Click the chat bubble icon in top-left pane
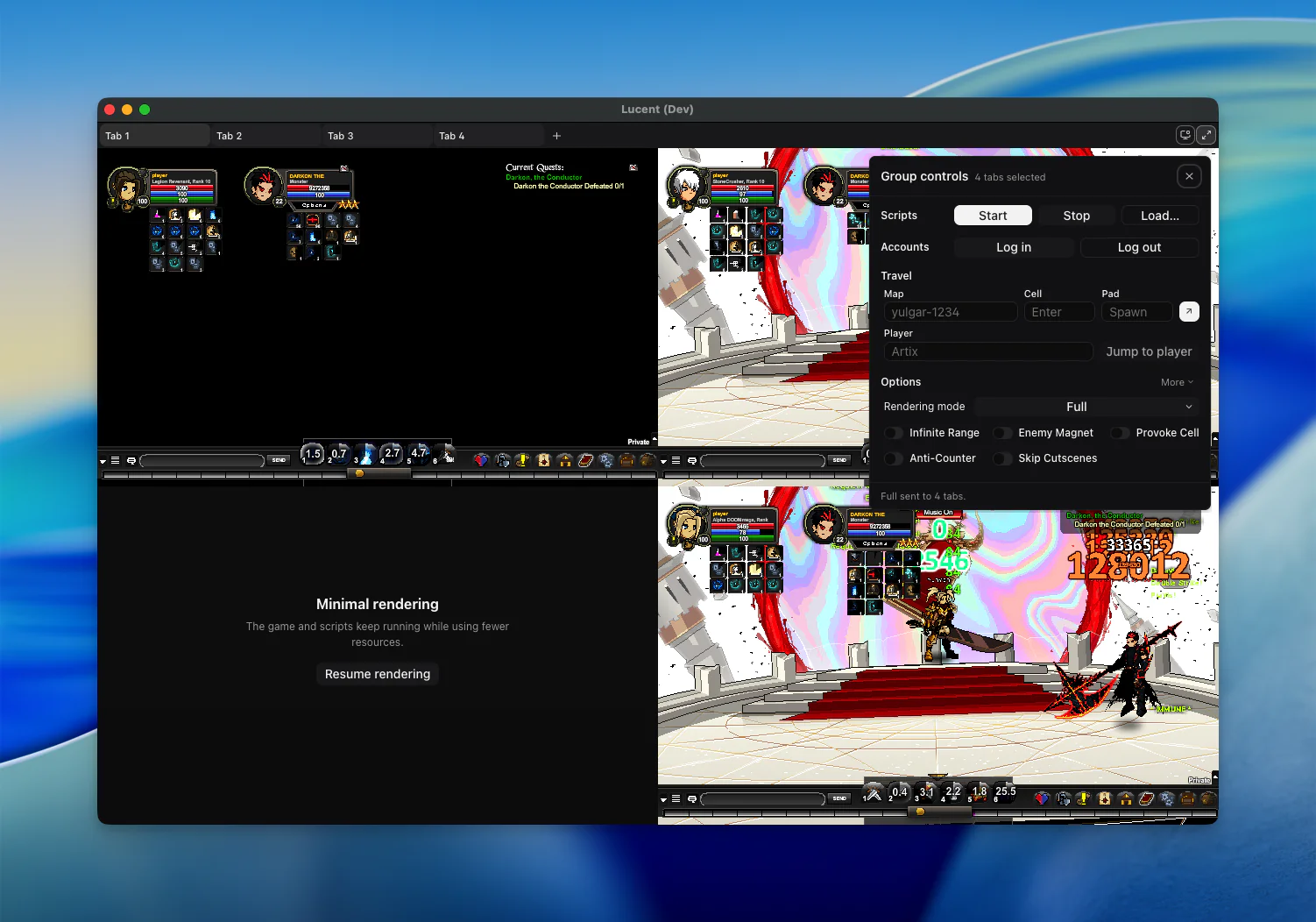This screenshot has height=922, width=1316. 131,460
